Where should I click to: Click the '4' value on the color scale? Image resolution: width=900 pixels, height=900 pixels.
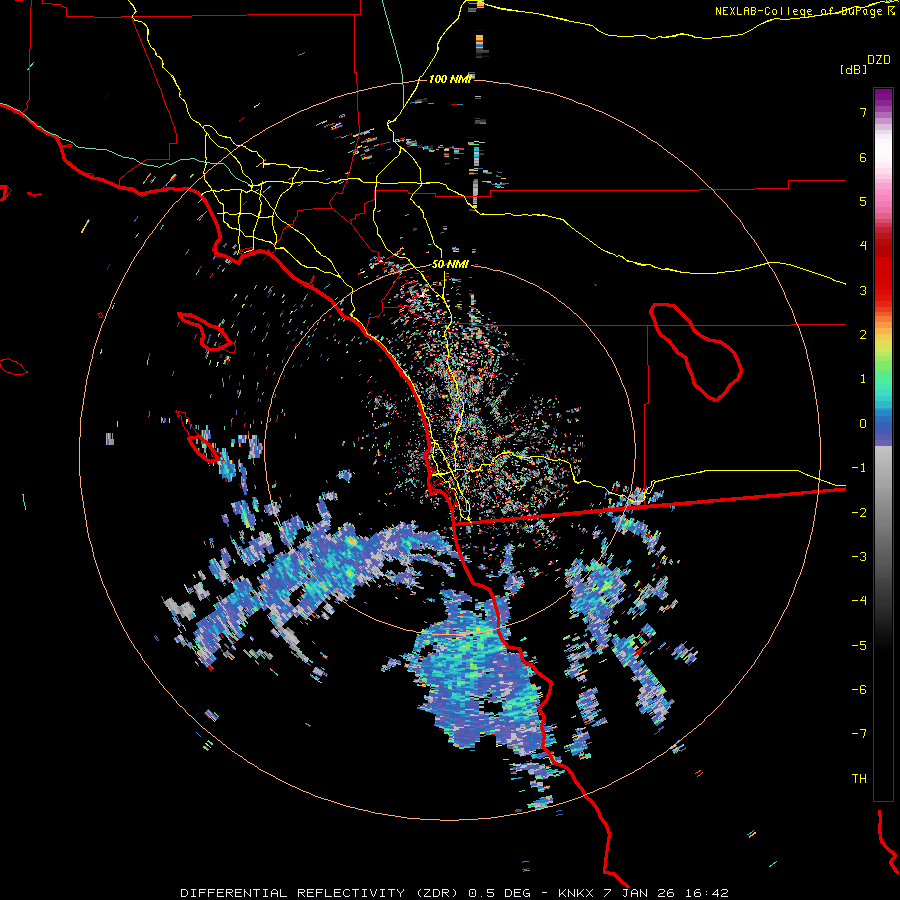click(x=863, y=246)
